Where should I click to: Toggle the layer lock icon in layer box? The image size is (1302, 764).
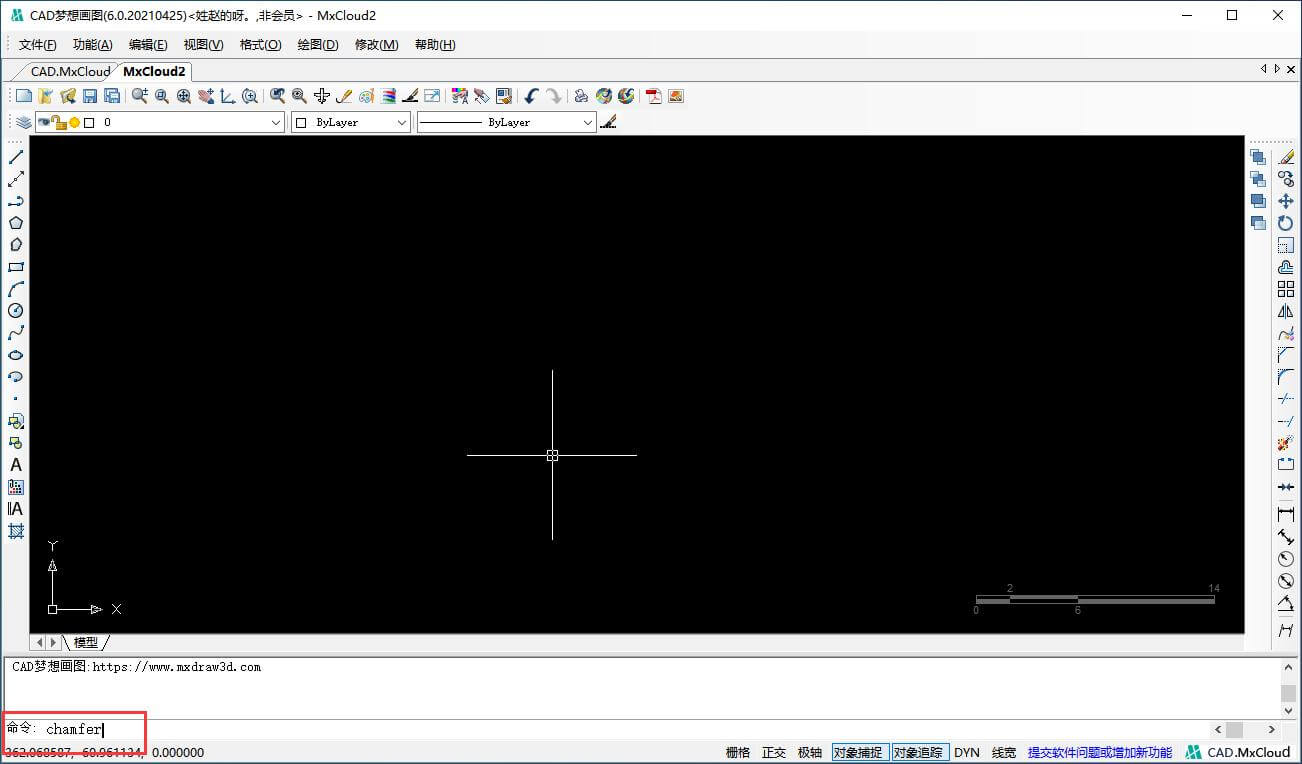pyautogui.click(x=59, y=122)
